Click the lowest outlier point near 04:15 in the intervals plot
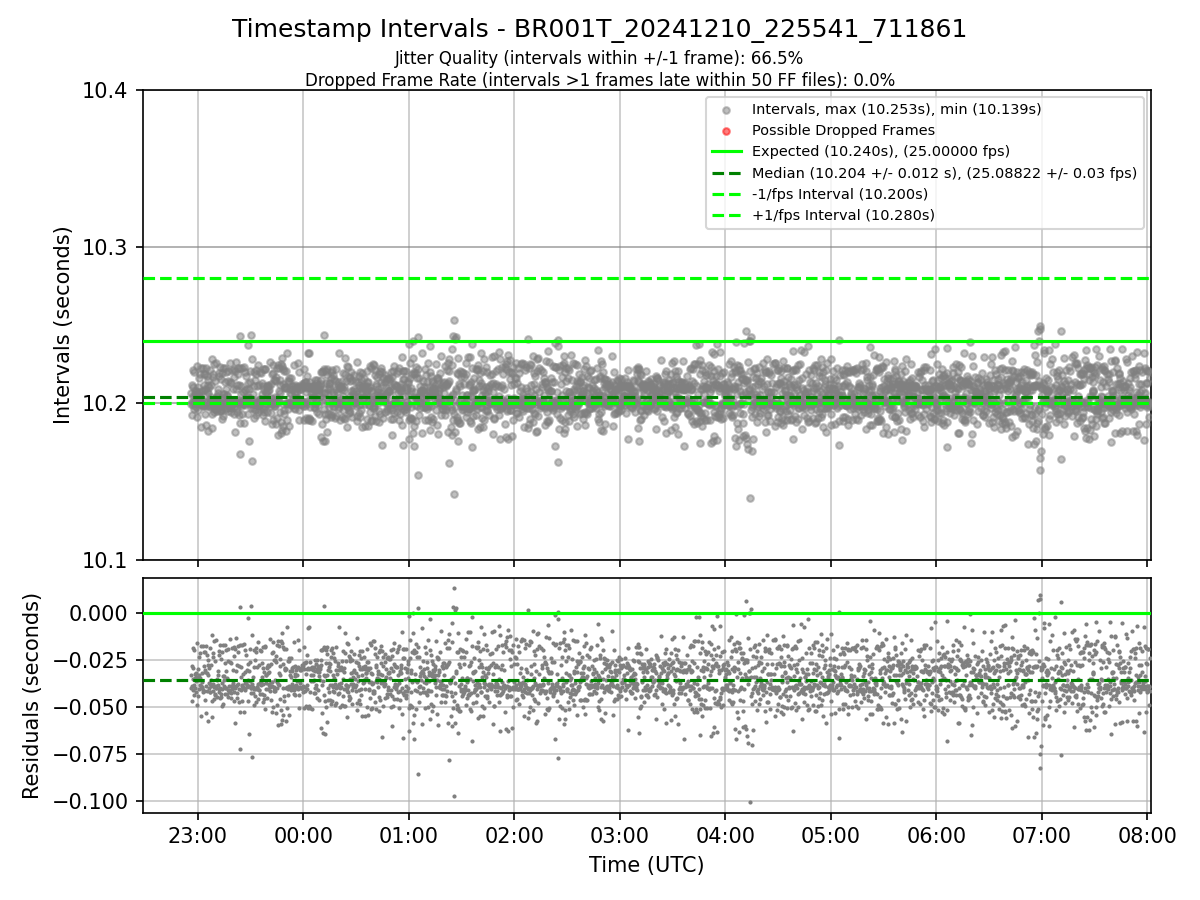 750,498
